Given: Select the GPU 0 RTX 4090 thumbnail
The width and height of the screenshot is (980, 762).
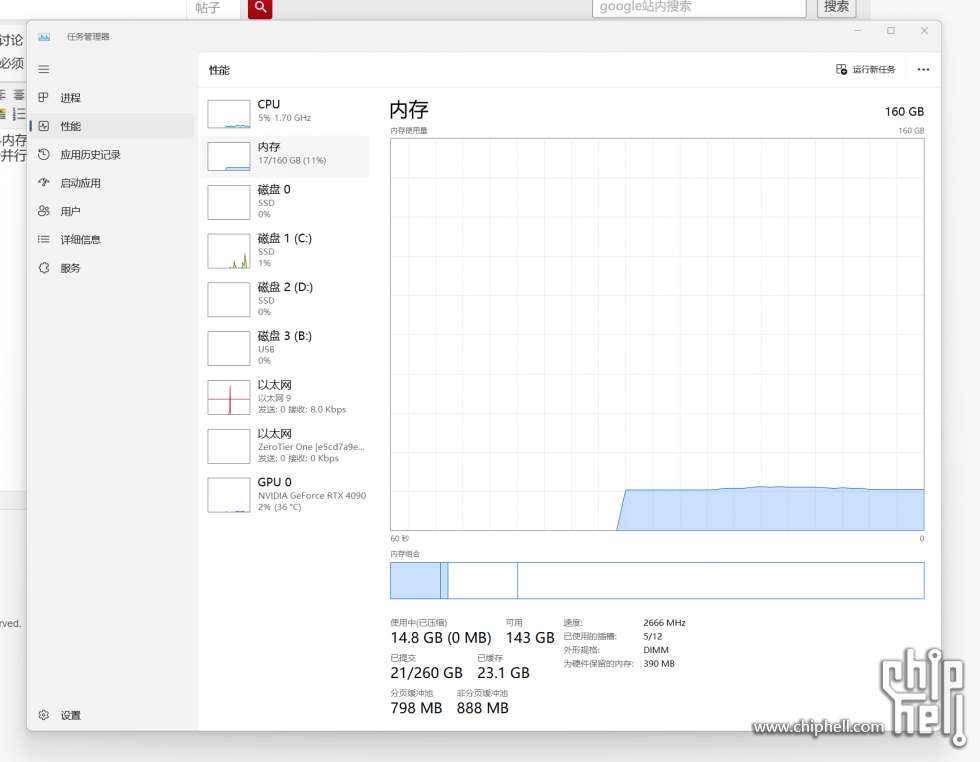Looking at the screenshot, I should pyautogui.click(x=229, y=494).
